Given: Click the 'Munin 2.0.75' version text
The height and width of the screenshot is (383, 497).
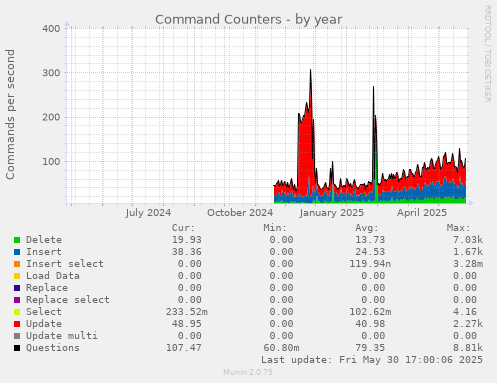Looking at the screenshot, I should [x=248, y=372].
